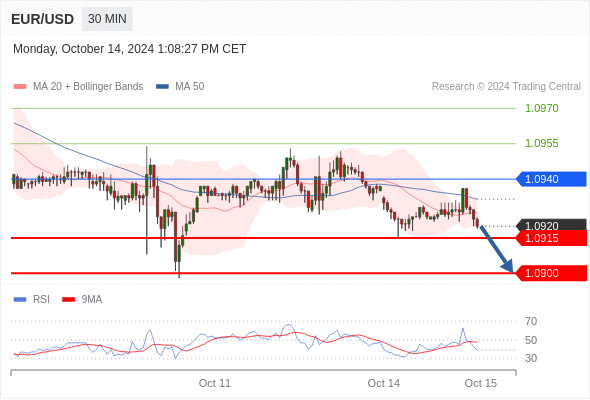Click the red 9MA legend swatch
Screen dimensions: 590x400
coord(68,300)
